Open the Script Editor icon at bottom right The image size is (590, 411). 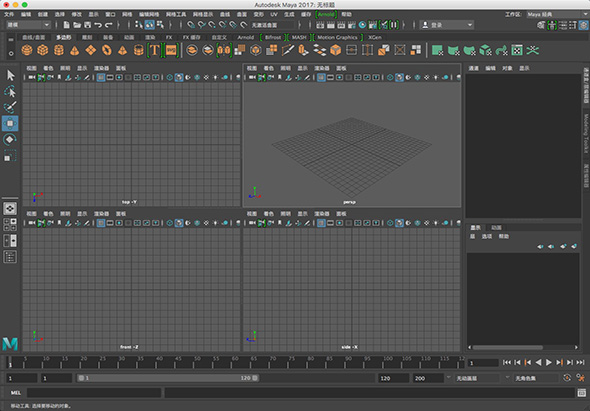(581, 393)
